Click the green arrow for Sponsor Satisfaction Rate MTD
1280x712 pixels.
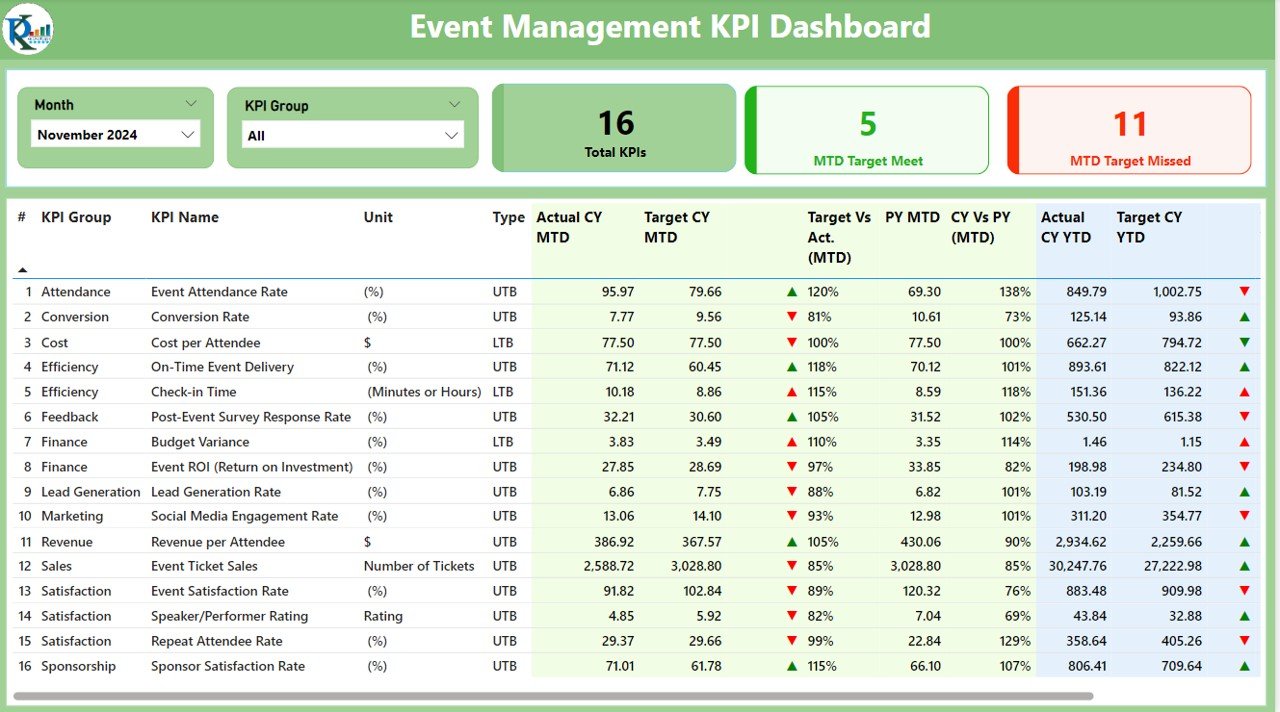pyautogui.click(x=792, y=666)
